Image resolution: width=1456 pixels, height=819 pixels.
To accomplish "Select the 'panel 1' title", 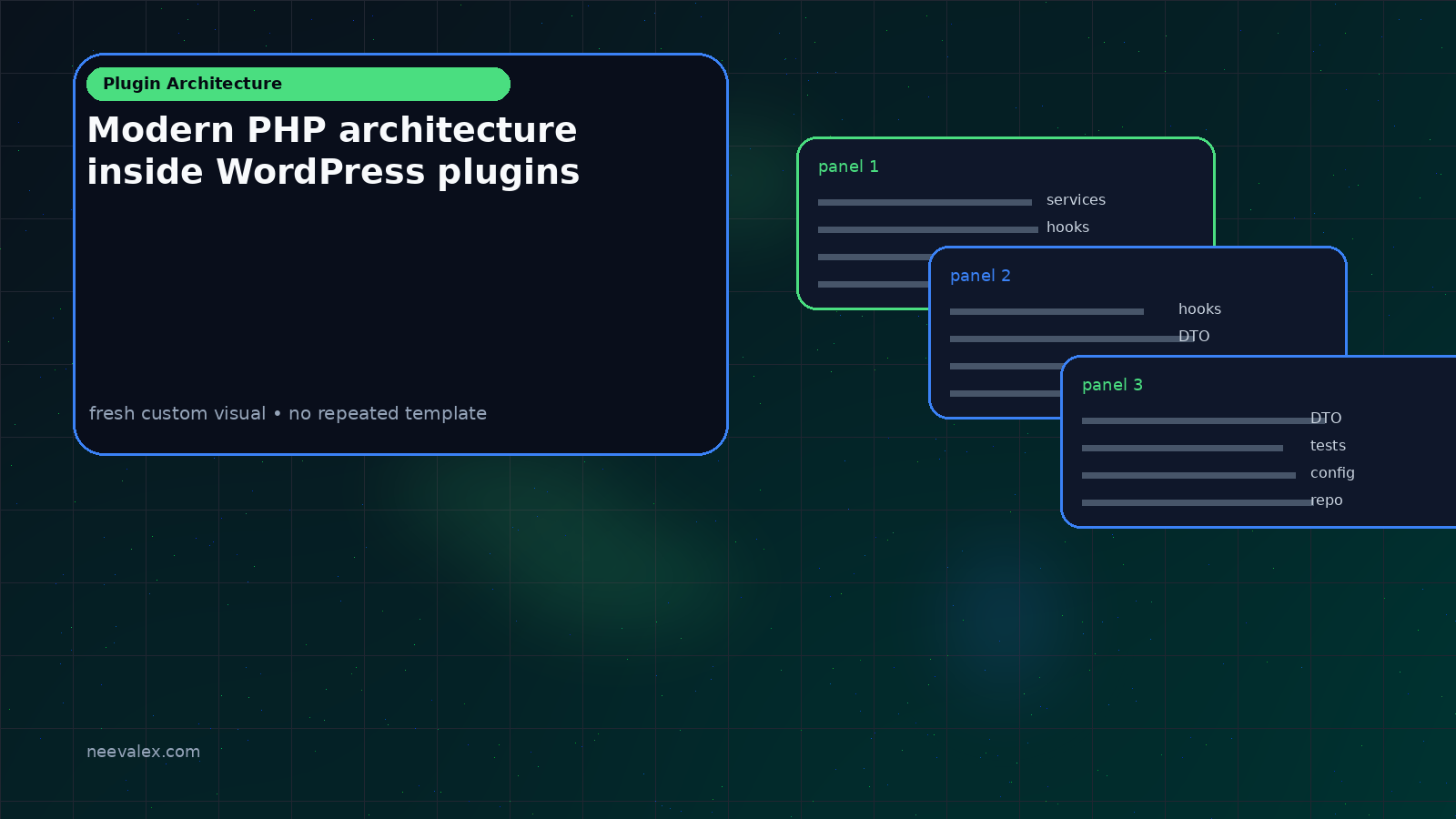I will (x=848, y=167).
